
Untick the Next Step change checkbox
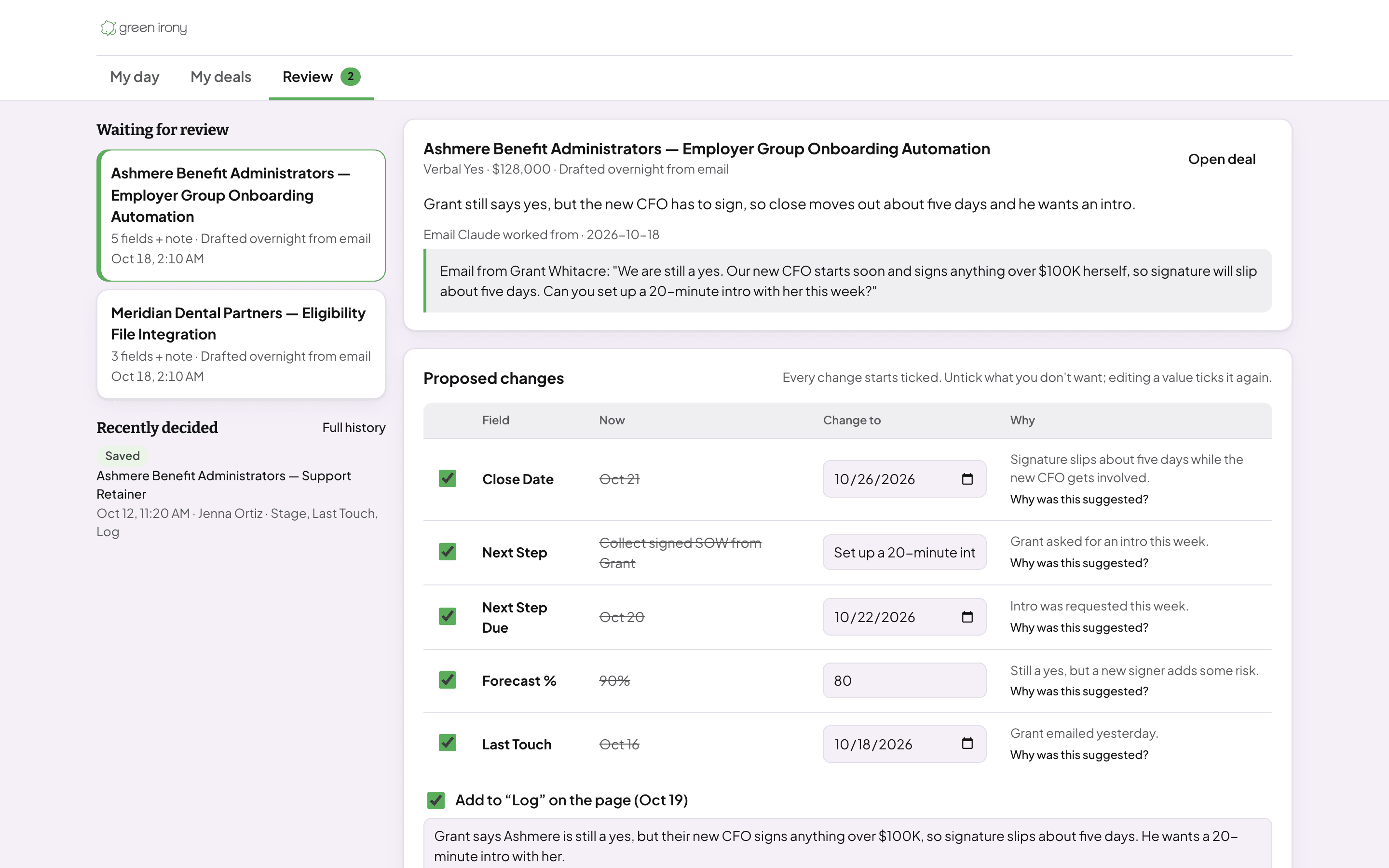tap(447, 552)
